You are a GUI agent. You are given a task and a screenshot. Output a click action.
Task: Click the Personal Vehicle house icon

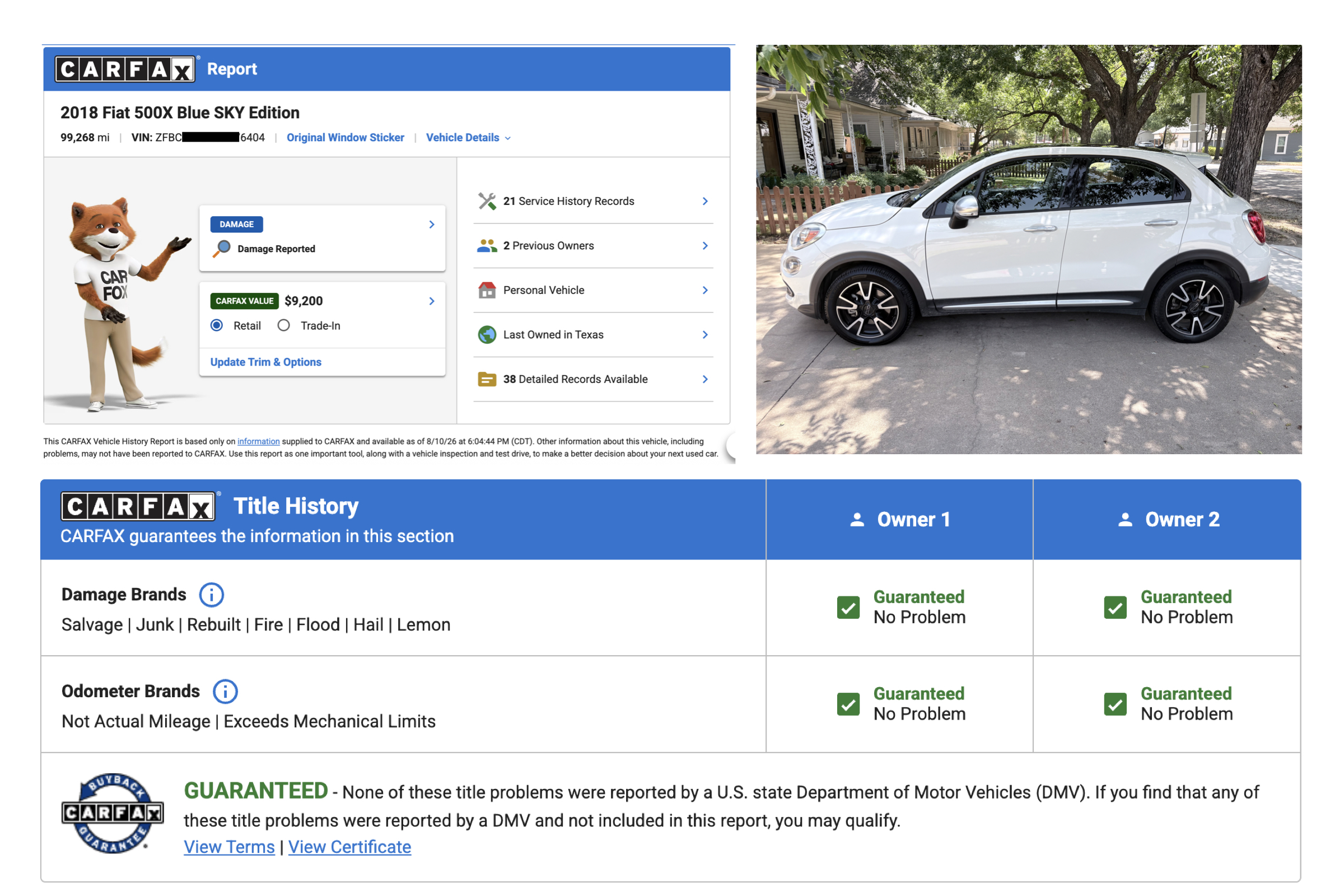487,290
